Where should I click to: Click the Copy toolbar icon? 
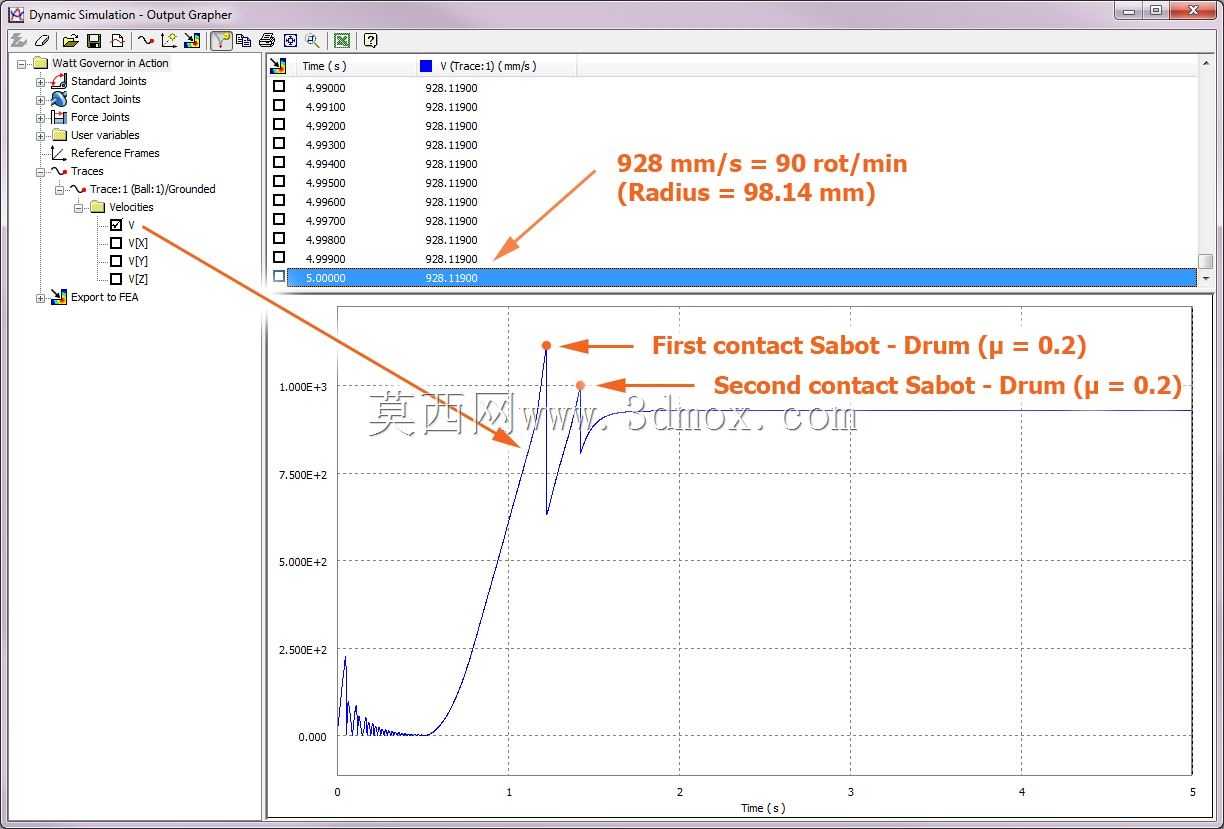[x=243, y=41]
